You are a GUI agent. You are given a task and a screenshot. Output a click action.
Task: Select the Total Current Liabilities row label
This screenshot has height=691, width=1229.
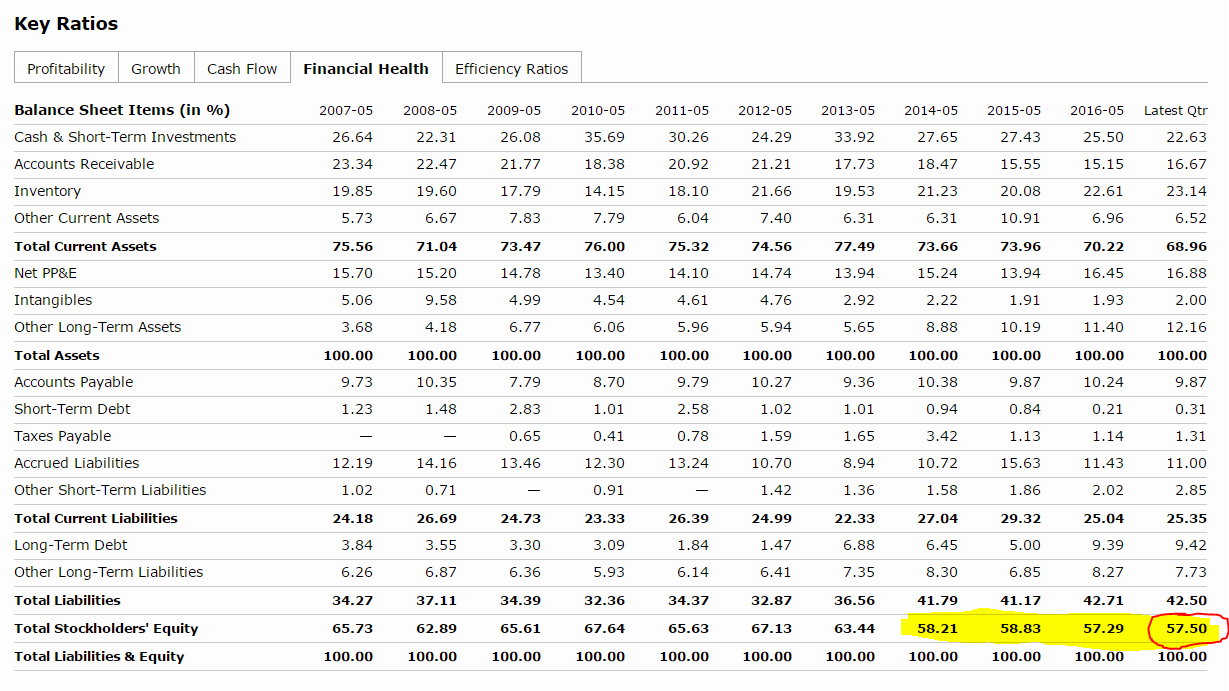click(96, 518)
